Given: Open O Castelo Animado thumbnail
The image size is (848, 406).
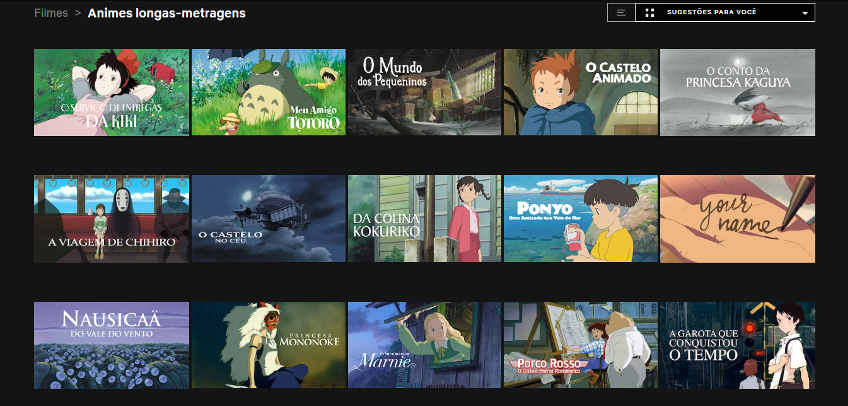Looking at the screenshot, I should 581,92.
